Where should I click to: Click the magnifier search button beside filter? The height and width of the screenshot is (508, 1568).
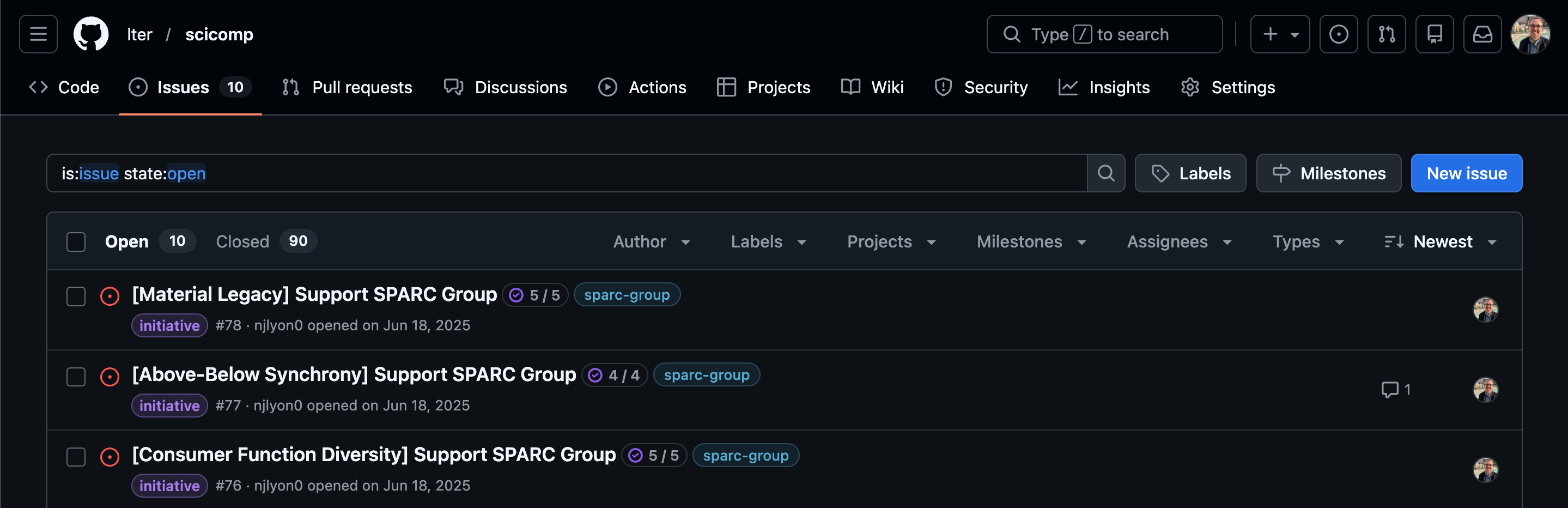1105,173
